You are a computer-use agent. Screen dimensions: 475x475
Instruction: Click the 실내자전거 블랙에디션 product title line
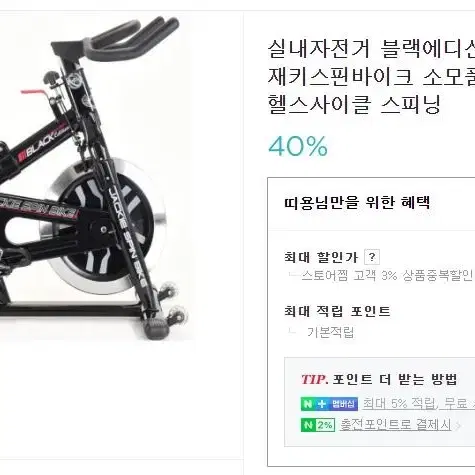pyautogui.click(x=371, y=49)
